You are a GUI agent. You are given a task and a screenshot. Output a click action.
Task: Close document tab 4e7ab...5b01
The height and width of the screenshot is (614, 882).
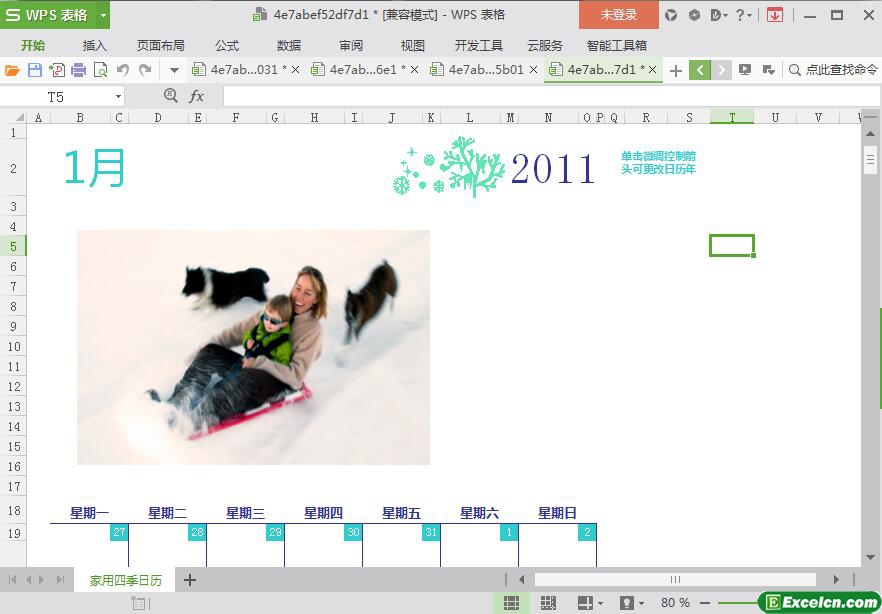tap(533, 70)
